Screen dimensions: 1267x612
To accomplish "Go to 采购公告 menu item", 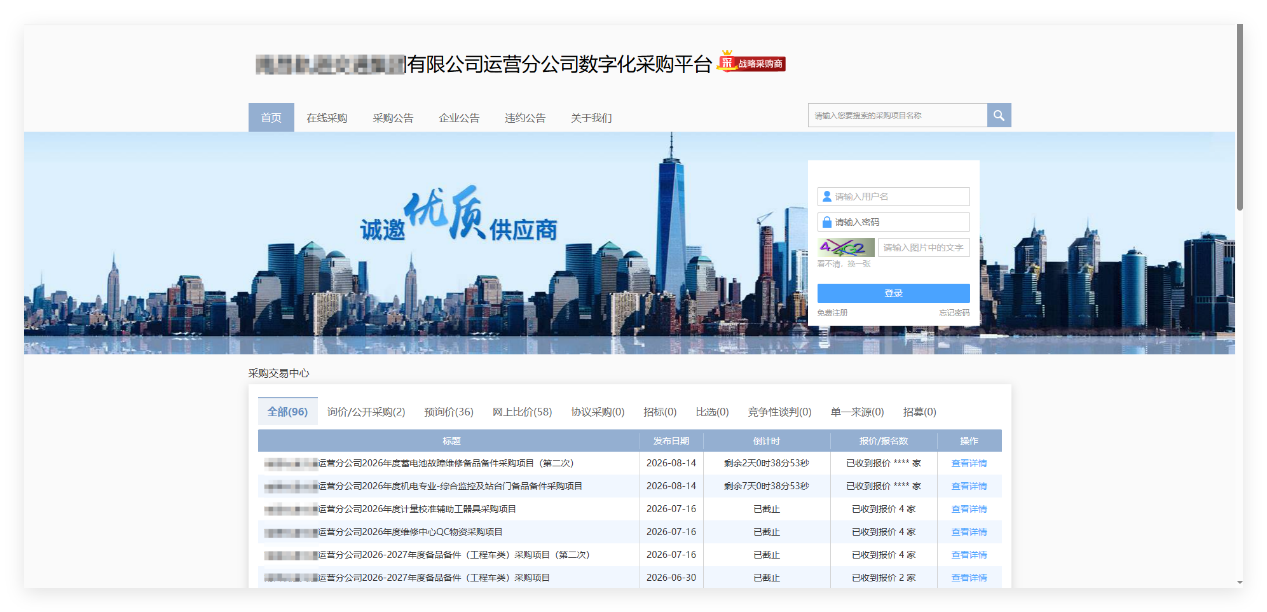I will [x=393, y=117].
